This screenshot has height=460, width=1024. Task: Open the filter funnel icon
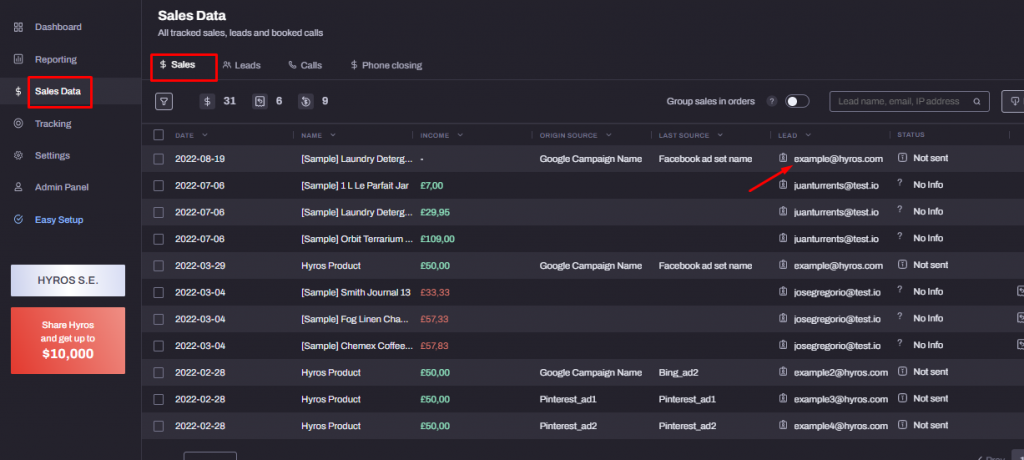[164, 101]
